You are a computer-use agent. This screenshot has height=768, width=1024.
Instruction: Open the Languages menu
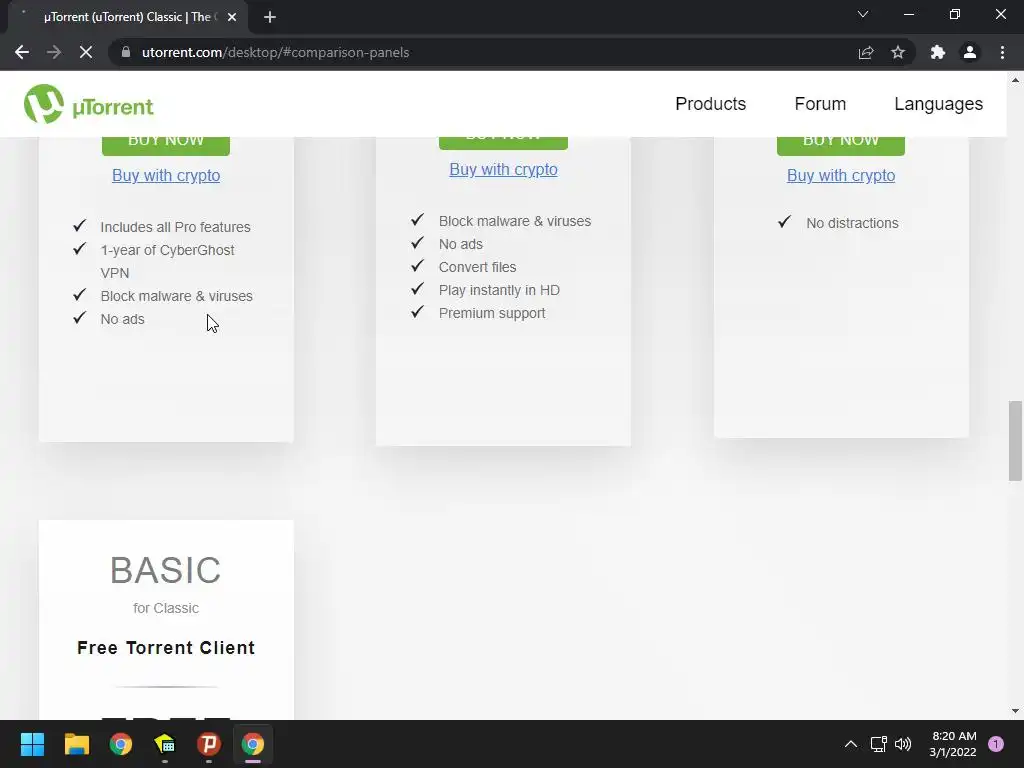pos(938,104)
